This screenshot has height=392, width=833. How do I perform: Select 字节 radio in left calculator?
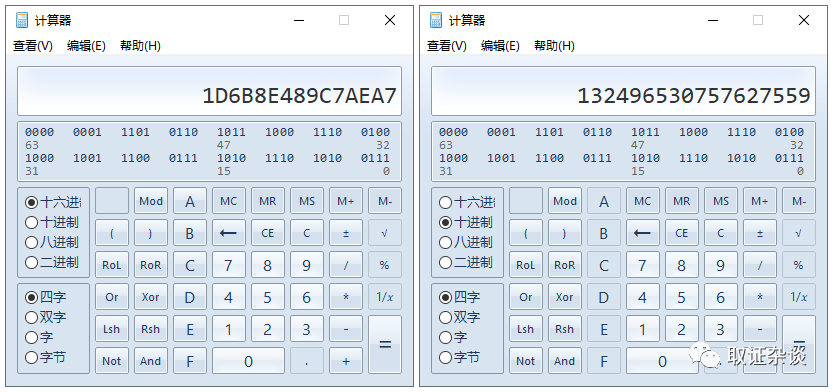click(x=46, y=357)
